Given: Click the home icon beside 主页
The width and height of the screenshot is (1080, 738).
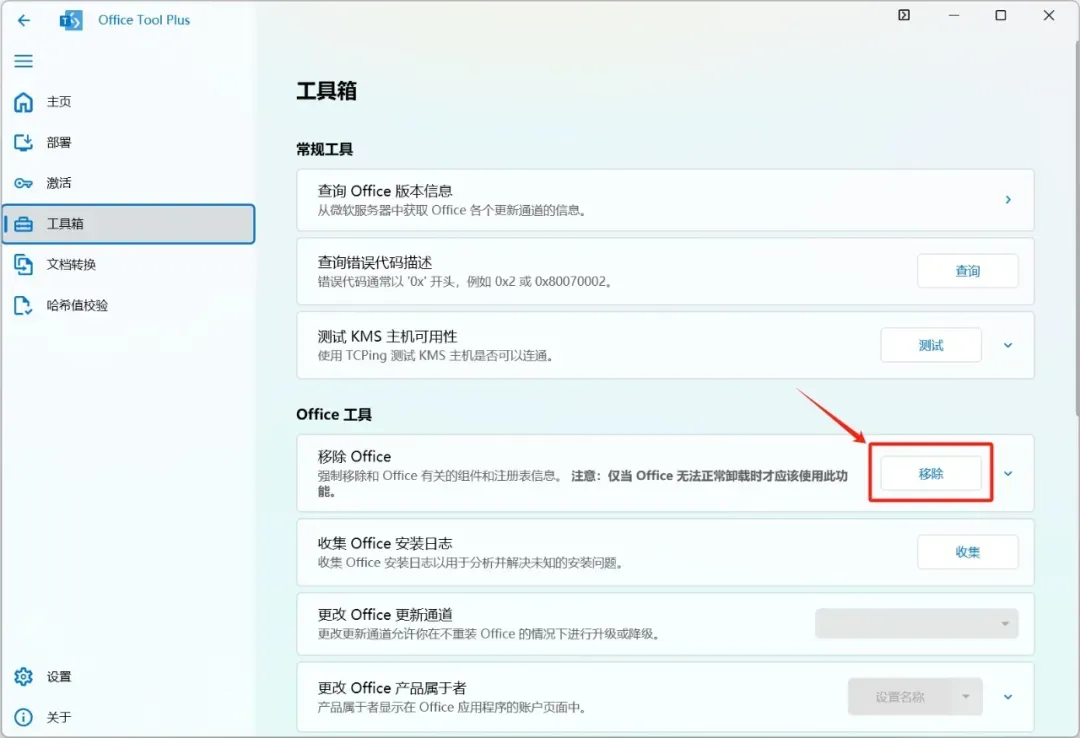Looking at the screenshot, I should [x=23, y=102].
